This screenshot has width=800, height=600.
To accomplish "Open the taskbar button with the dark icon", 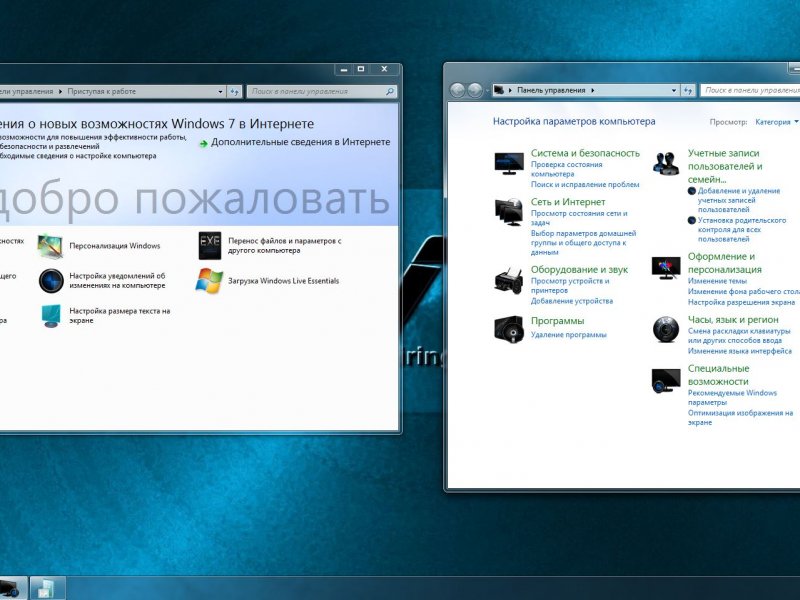I will [13, 588].
